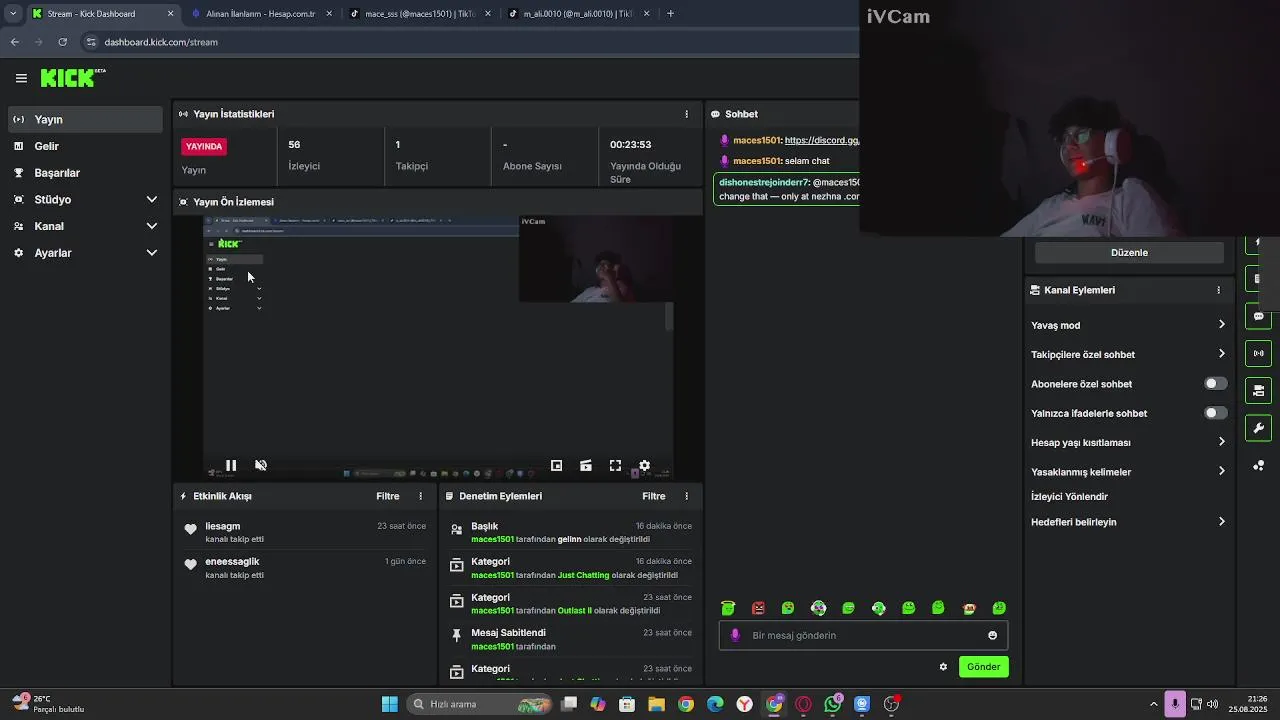This screenshot has width=1280, height=720.
Task: Open options of Yayın İstatistikleri panel
Action: (686, 114)
